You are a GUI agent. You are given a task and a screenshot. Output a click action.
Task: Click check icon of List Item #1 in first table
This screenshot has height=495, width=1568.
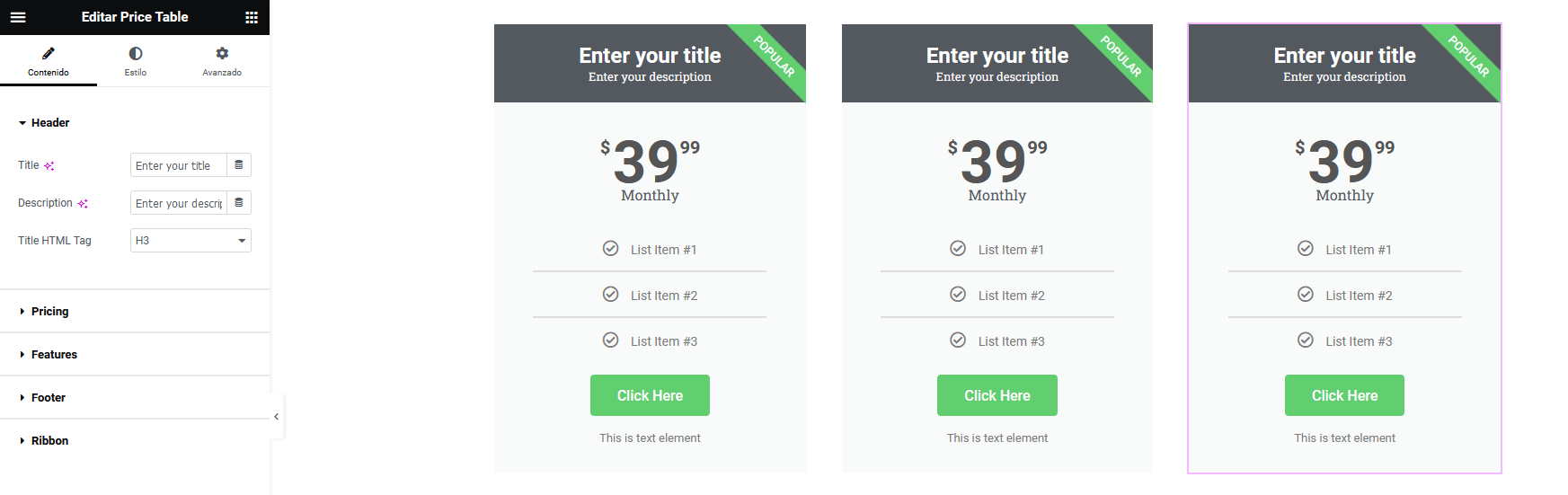[x=610, y=249]
